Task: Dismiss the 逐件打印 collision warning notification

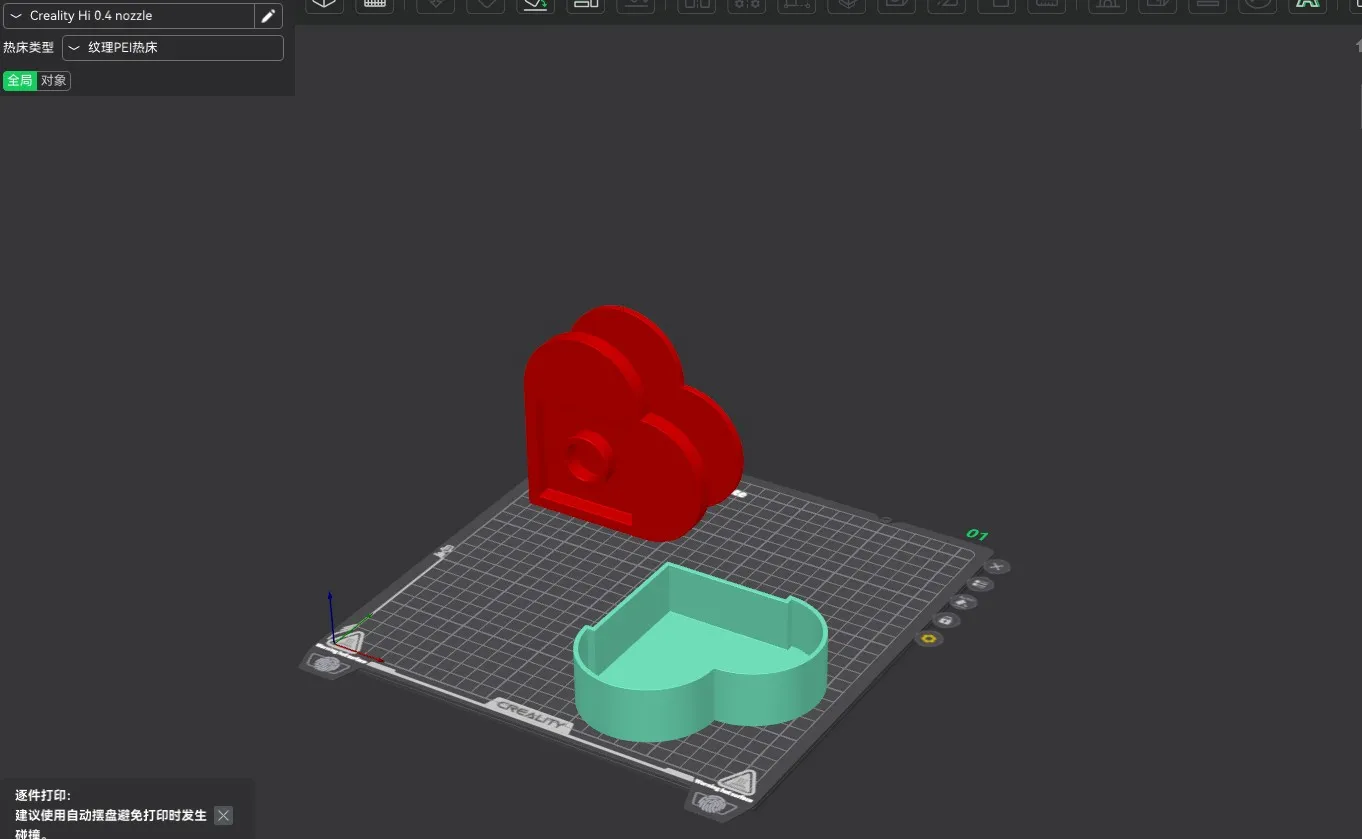Action: pos(223,815)
